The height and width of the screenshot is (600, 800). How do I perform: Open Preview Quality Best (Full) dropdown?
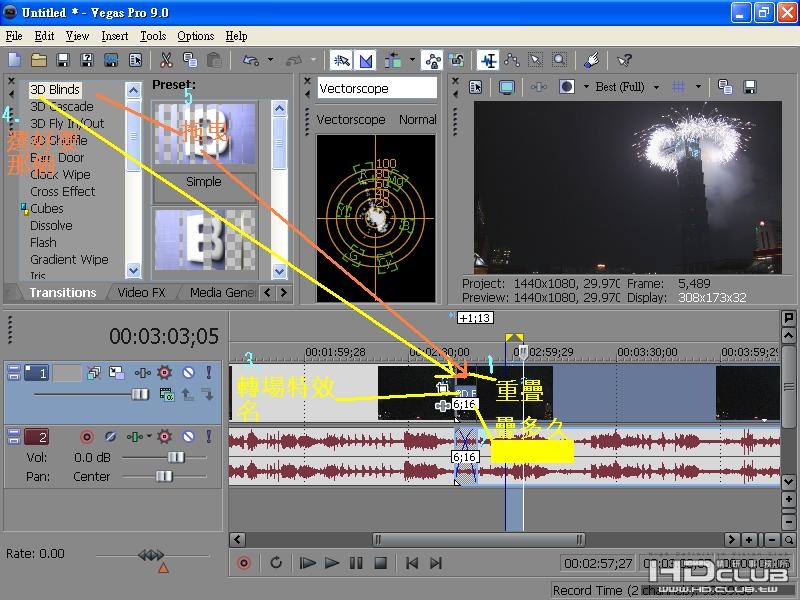[x=657, y=87]
